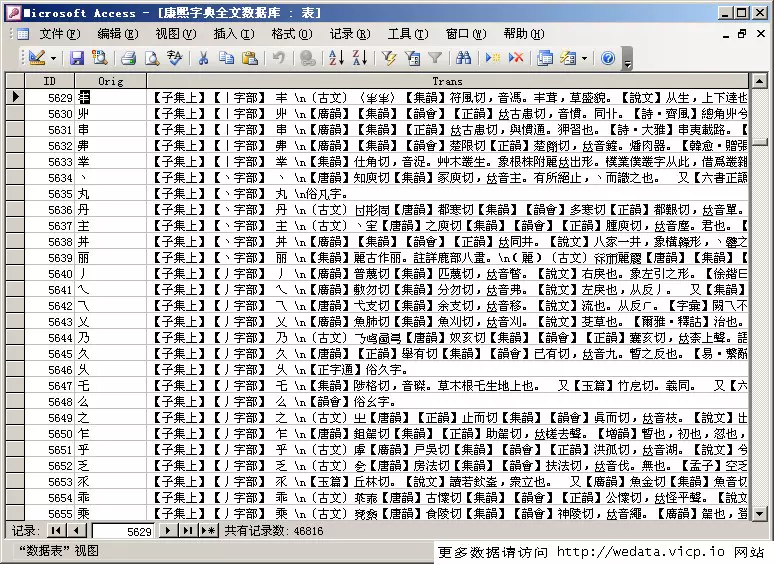Image resolution: width=774 pixels, height=564 pixels.
Task: Click the vertical scrollbar thumb
Action: [759, 142]
